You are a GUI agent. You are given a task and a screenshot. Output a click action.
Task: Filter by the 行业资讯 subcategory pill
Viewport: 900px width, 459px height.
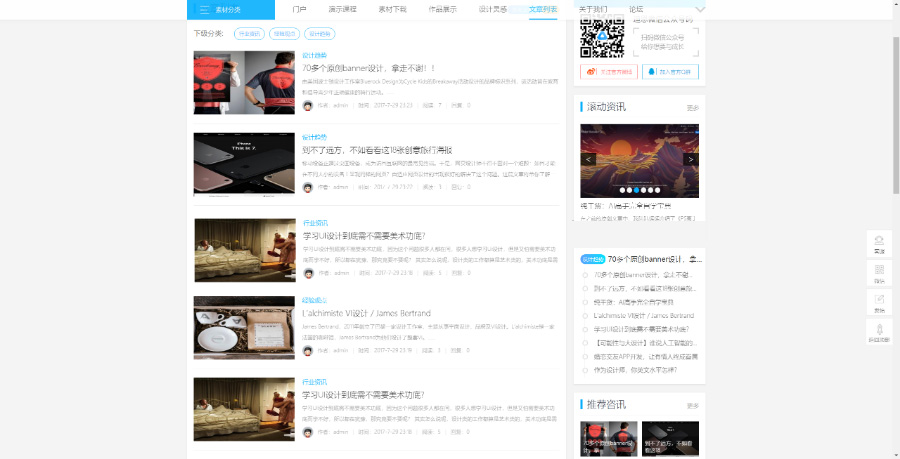[x=250, y=34]
